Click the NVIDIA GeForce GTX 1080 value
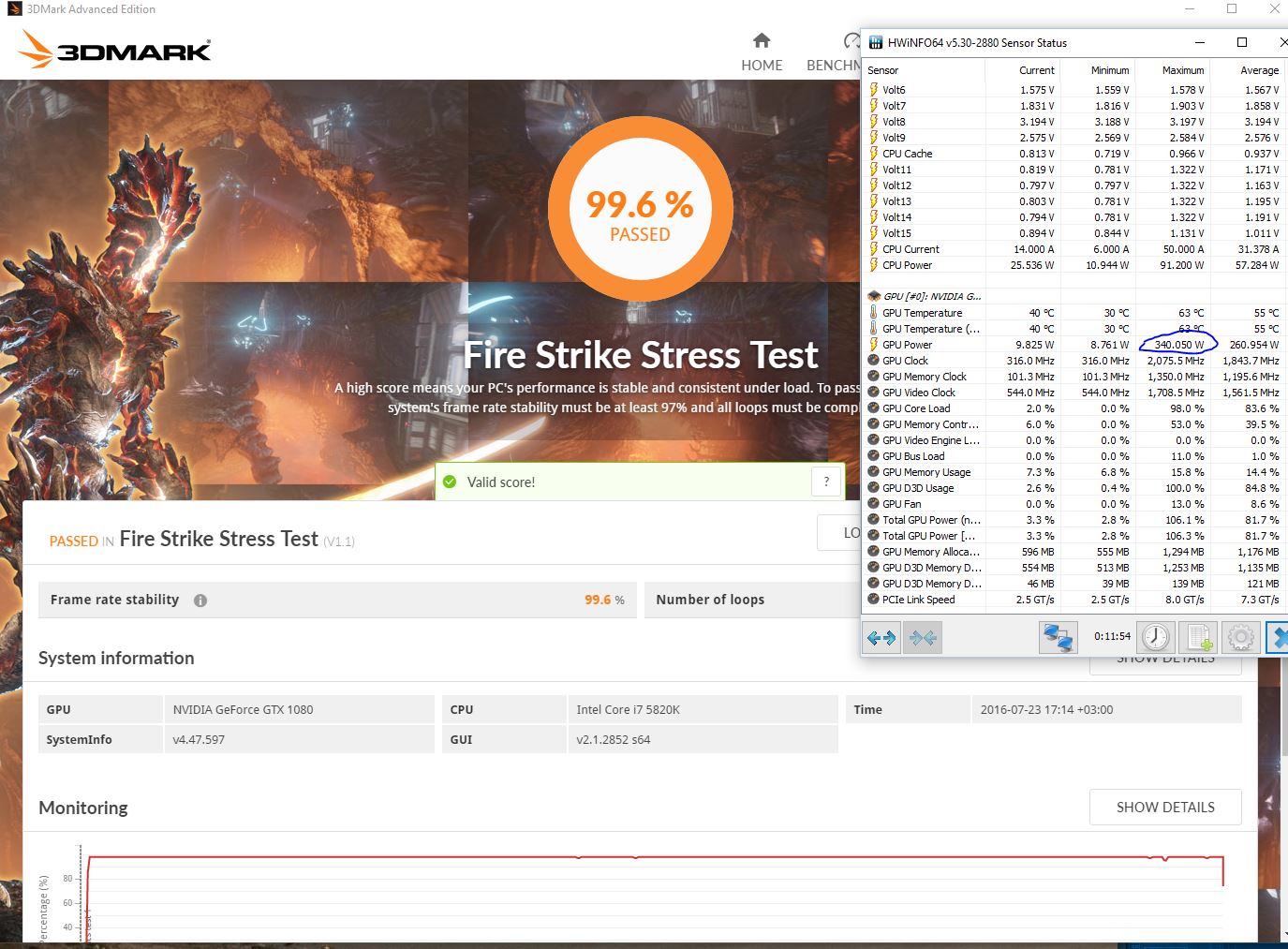Viewport: 1288px width, 949px height. click(x=243, y=710)
